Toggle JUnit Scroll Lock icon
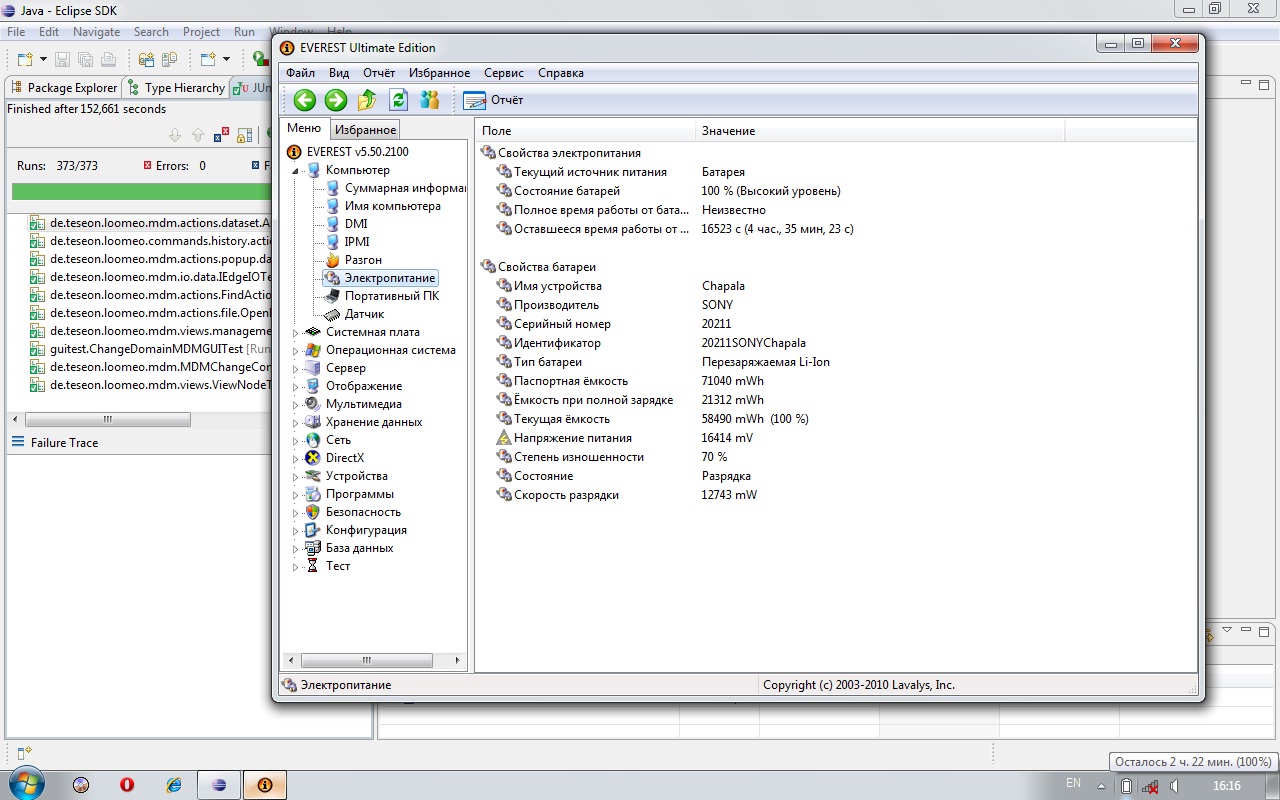The image size is (1280, 800). coord(244,135)
